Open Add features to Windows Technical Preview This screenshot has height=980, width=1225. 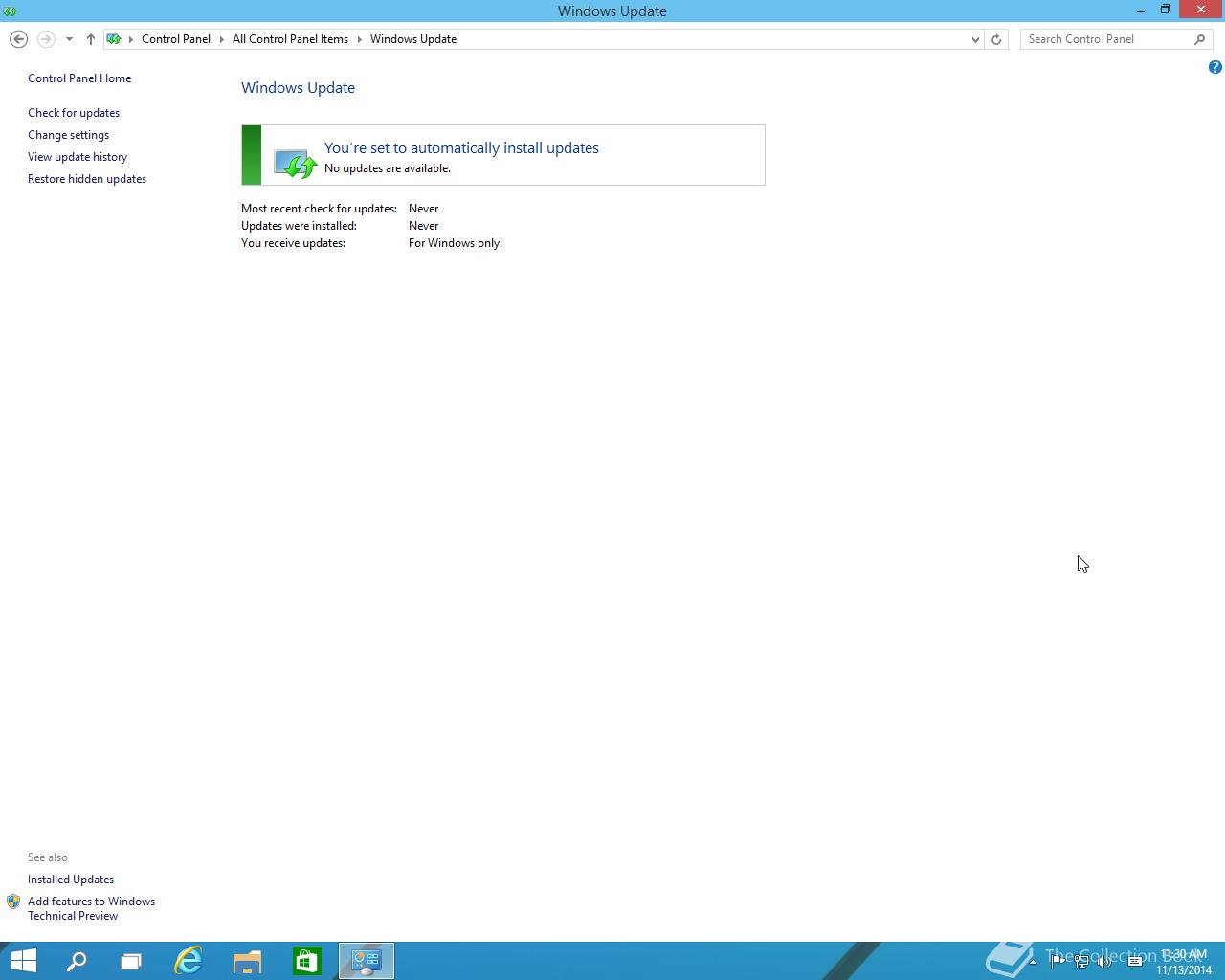91,908
